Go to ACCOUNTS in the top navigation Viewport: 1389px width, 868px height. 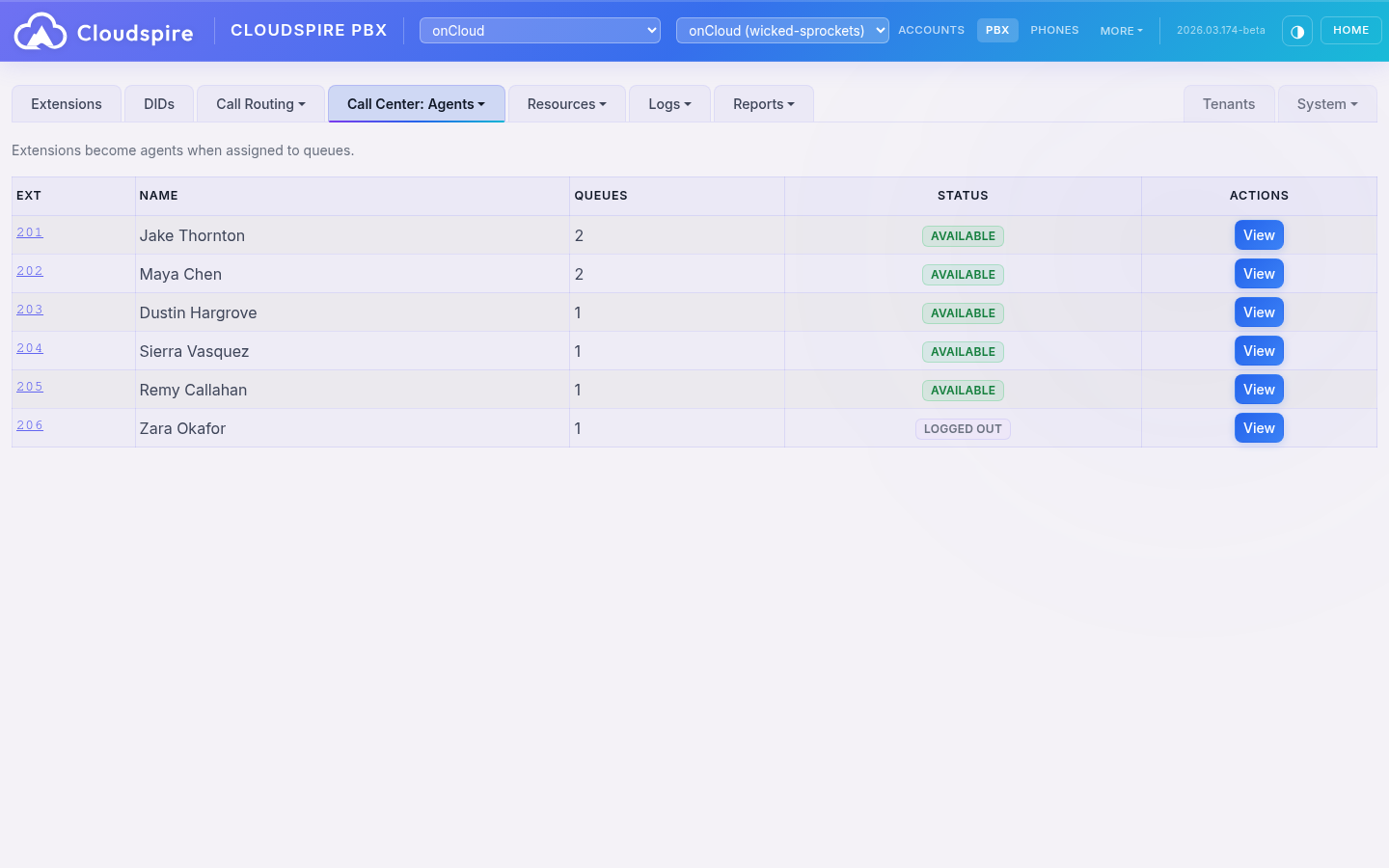click(931, 30)
